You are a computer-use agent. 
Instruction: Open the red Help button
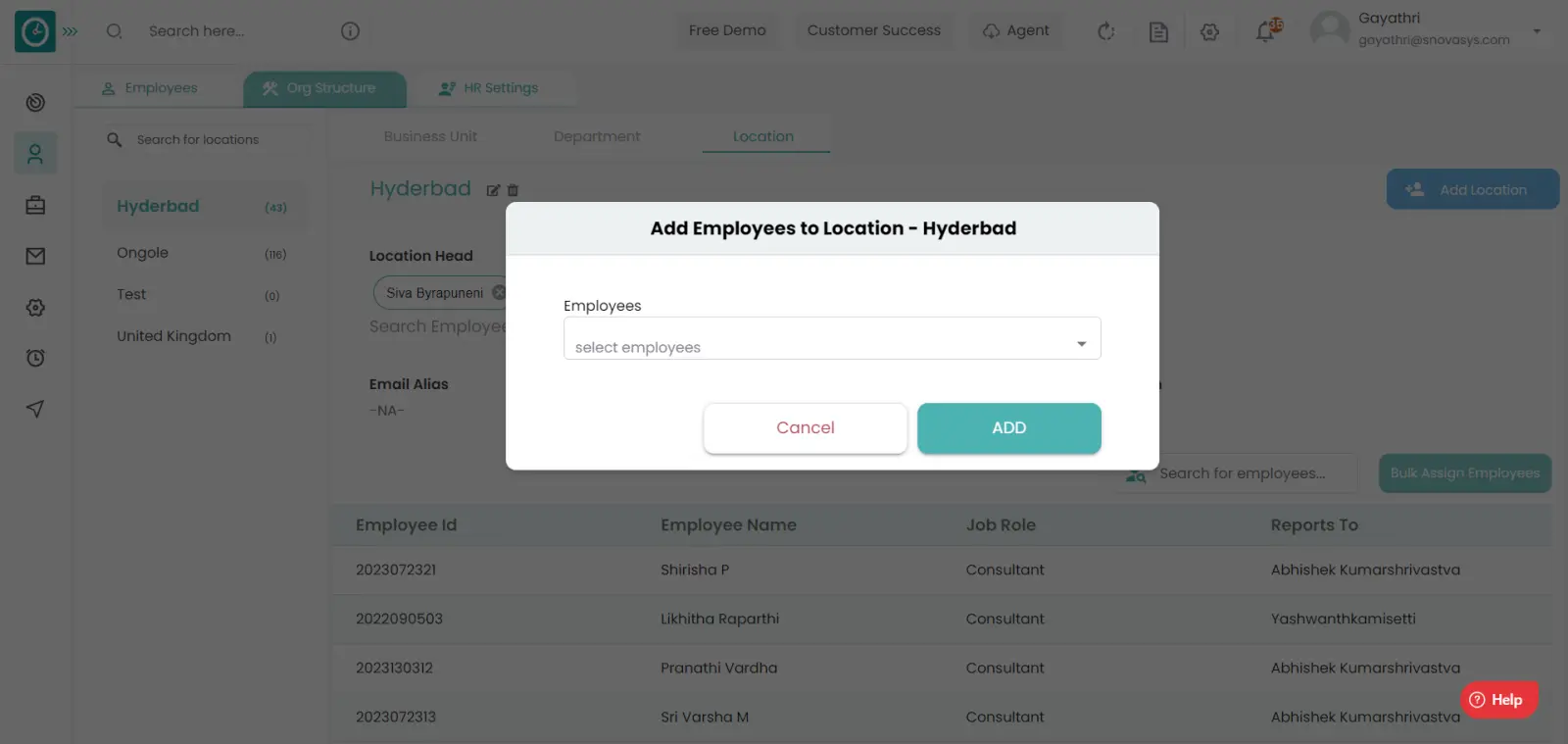tap(1498, 700)
